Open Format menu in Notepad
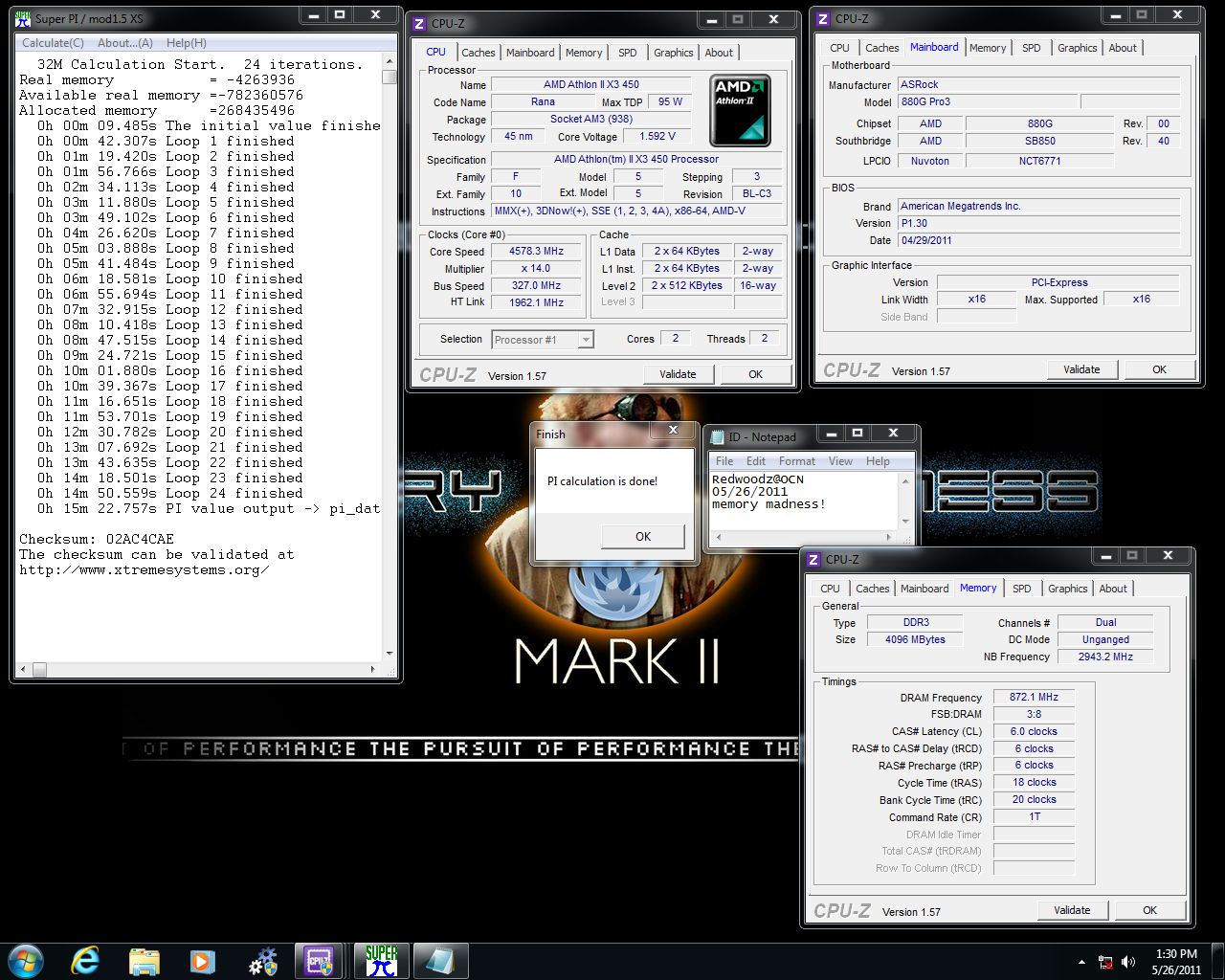This screenshot has height=980, width=1225. 797,461
